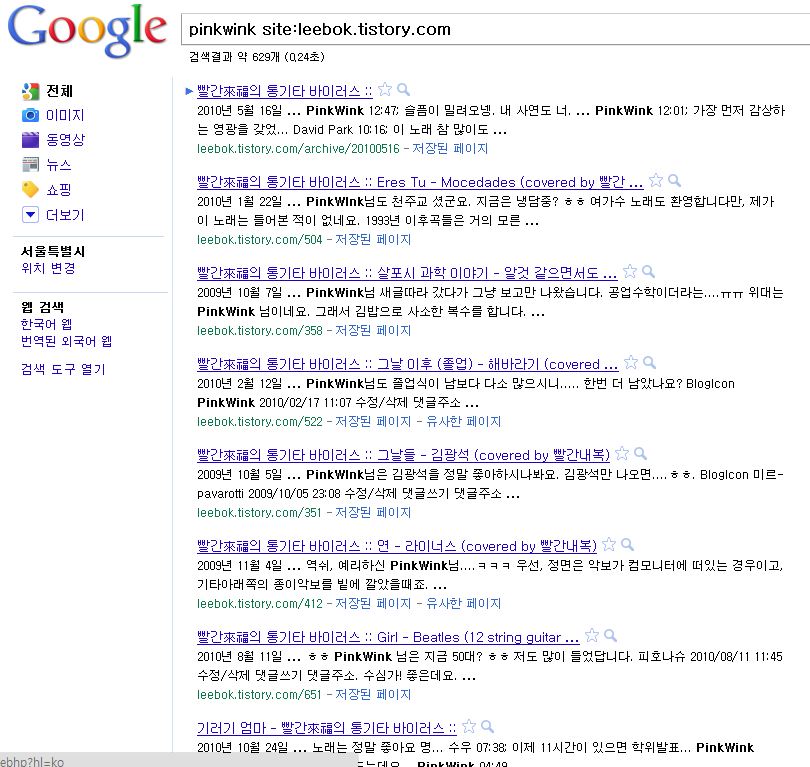Open similar pages for leebok.tistory.com/522
Viewport: 810px width, 767px height.
(463, 421)
